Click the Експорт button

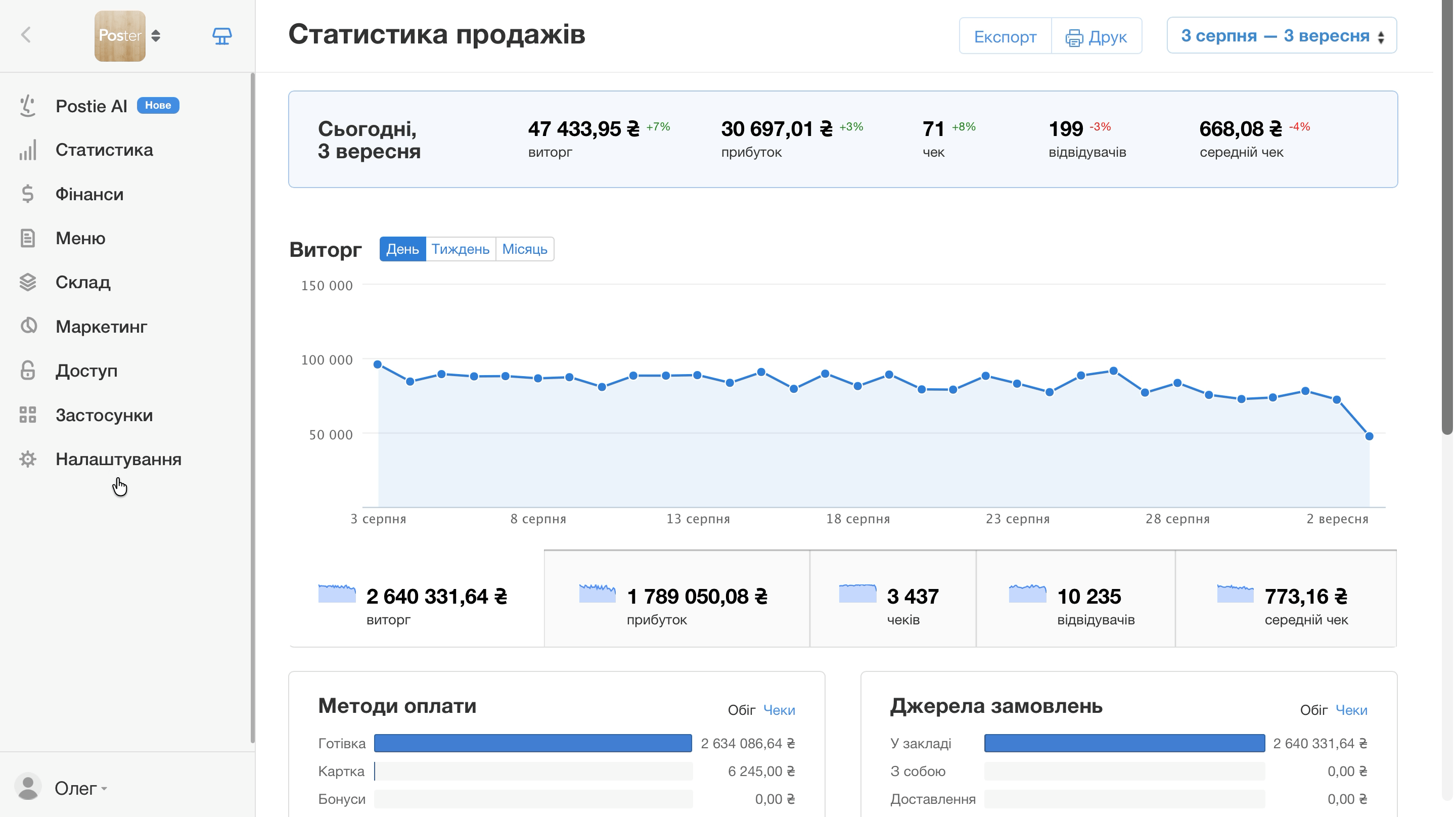[x=1005, y=36]
